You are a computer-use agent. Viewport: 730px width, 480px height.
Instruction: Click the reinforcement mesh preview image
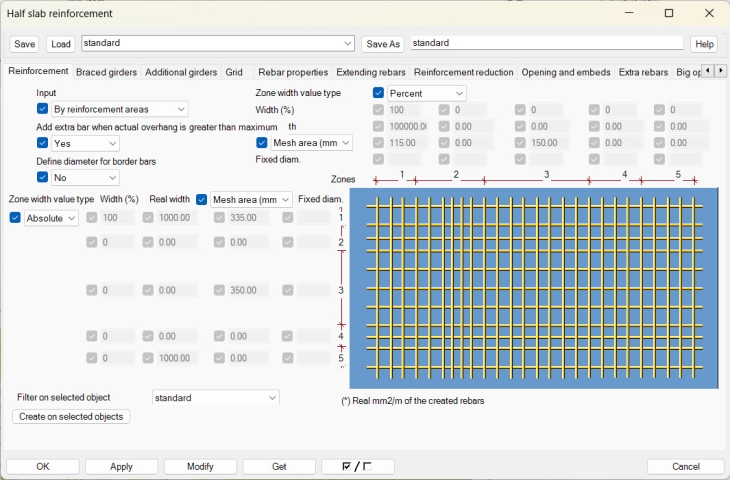[533, 287]
